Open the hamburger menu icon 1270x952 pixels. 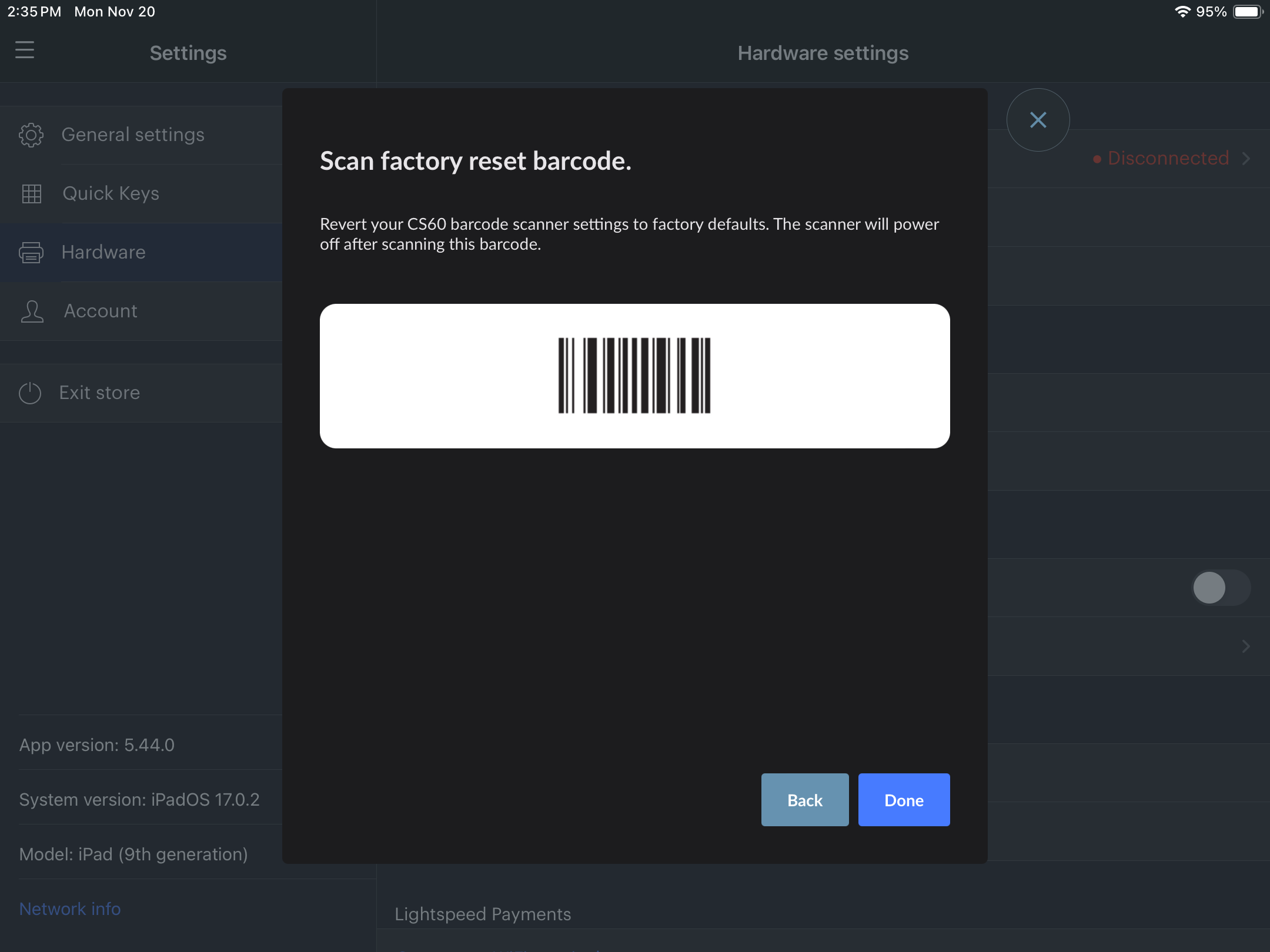(x=25, y=50)
